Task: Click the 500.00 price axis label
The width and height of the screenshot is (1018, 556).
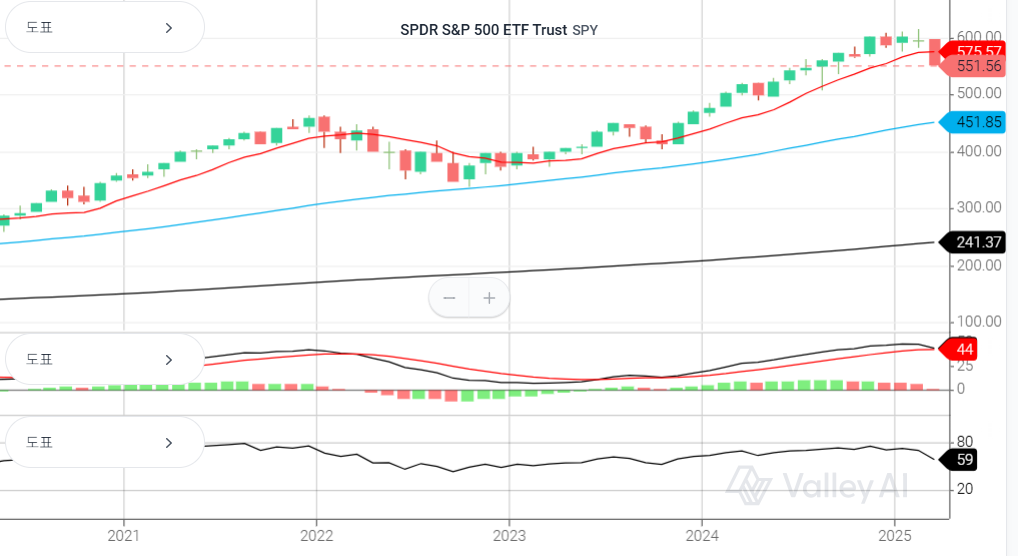Action: tap(979, 93)
